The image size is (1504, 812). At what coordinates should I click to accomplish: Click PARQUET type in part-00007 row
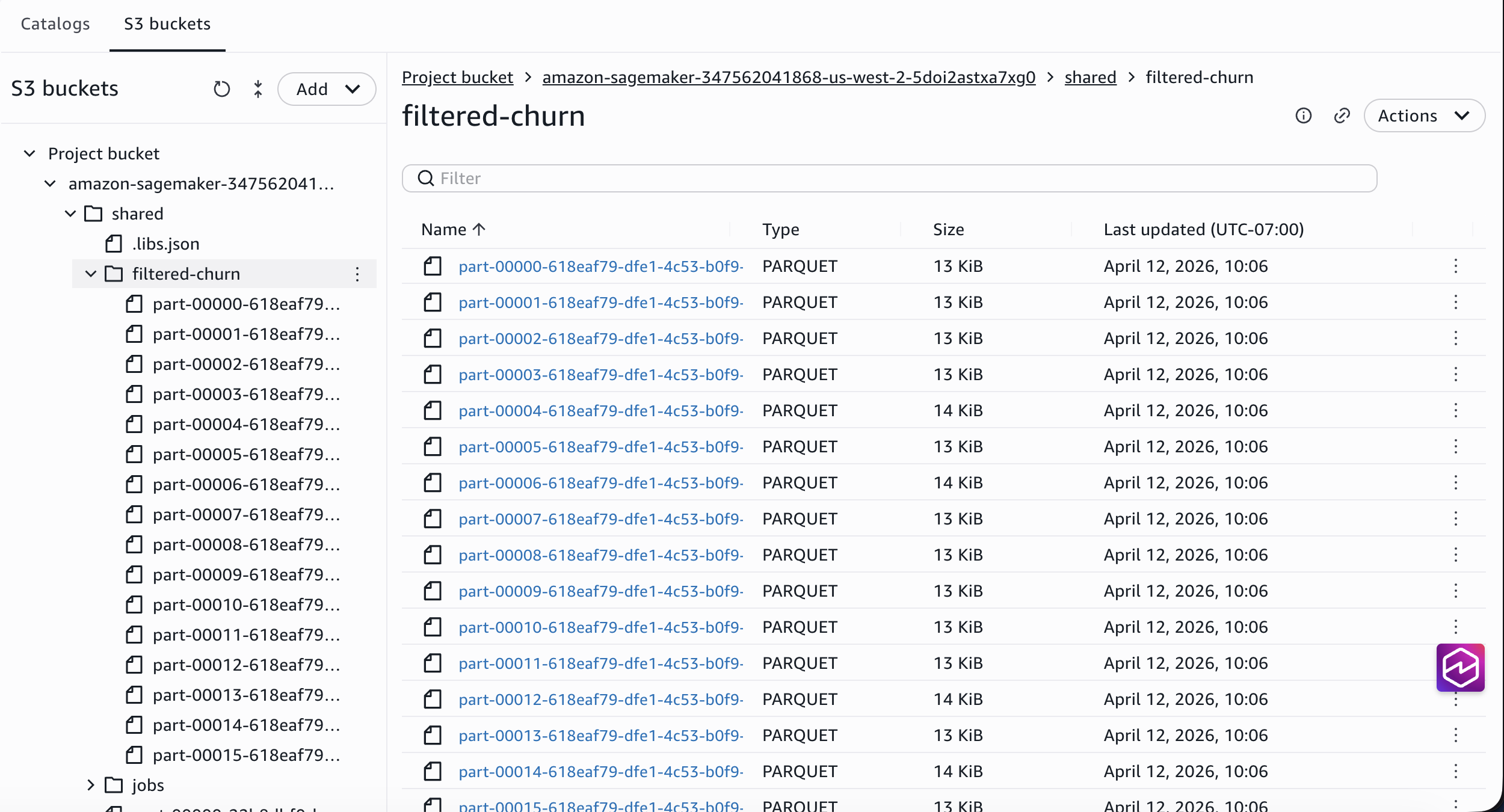(800, 518)
